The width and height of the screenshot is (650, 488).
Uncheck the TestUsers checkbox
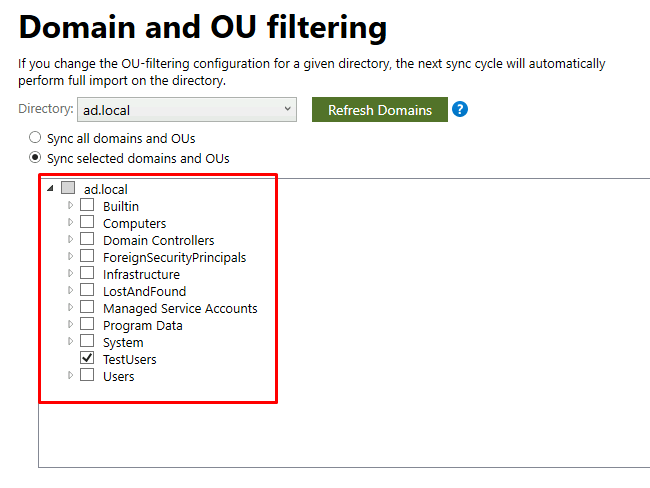pyautogui.click(x=87, y=358)
